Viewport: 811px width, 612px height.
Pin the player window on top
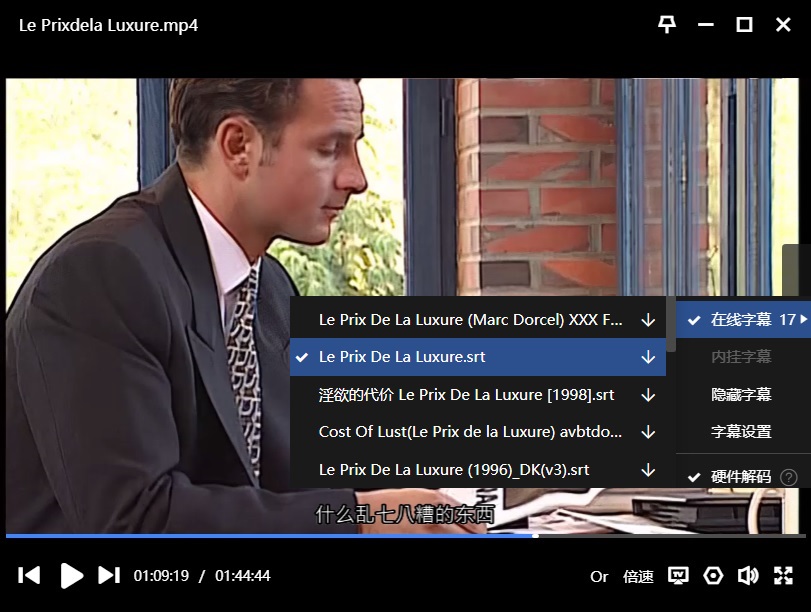coord(667,25)
